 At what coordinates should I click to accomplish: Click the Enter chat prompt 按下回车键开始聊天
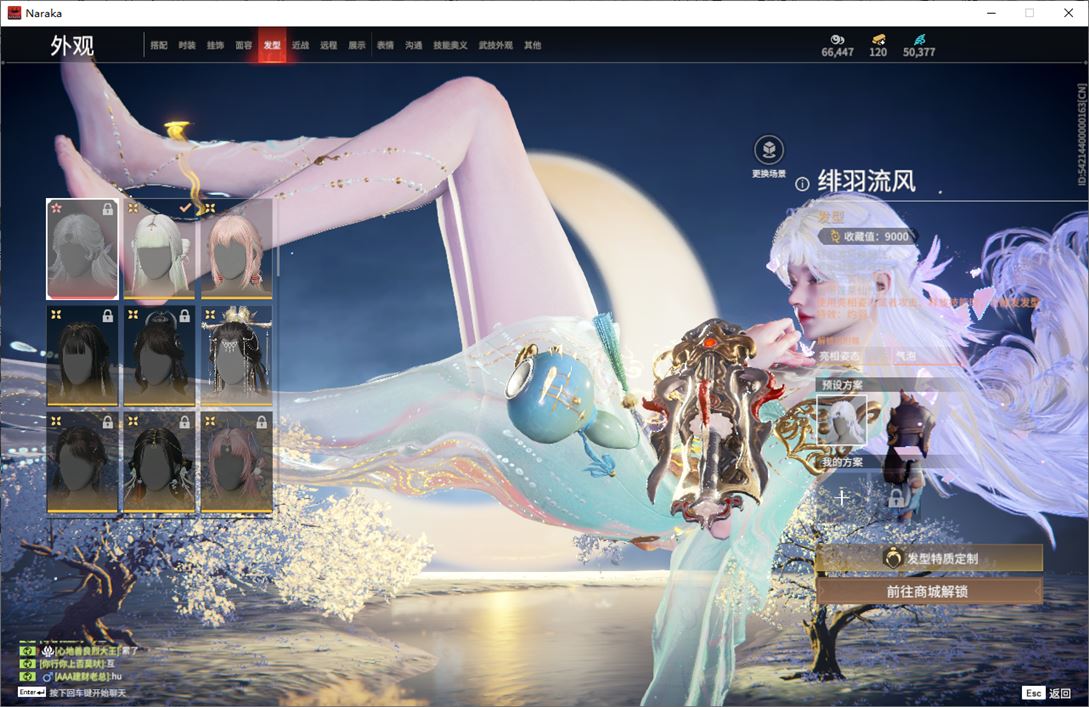point(72,693)
